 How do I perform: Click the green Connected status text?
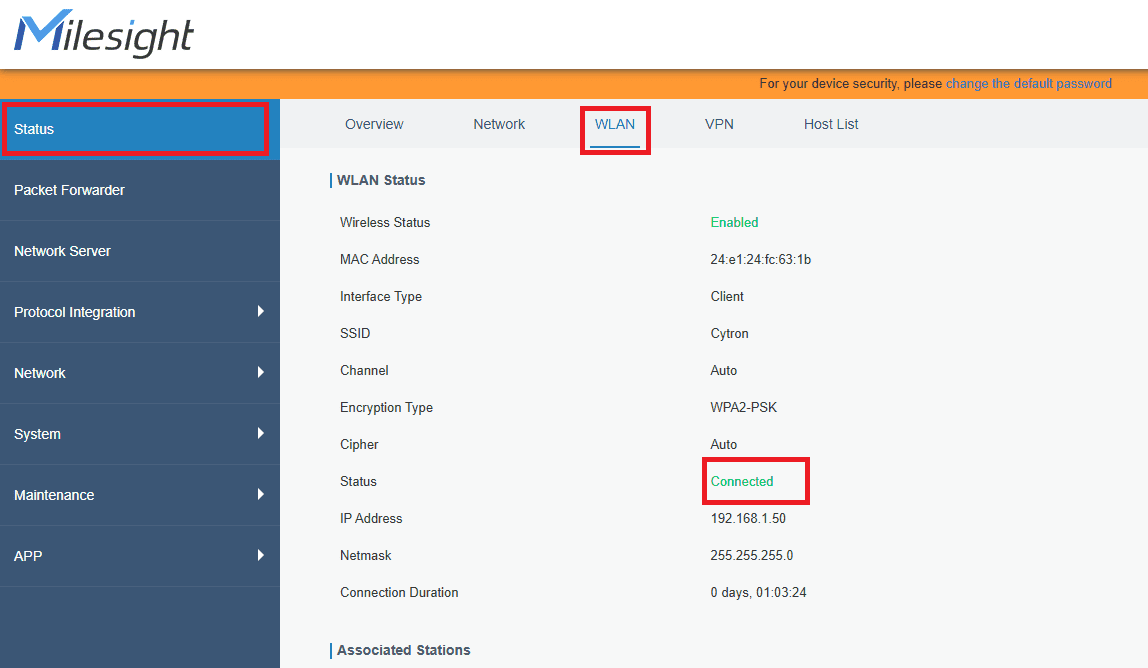(740, 481)
